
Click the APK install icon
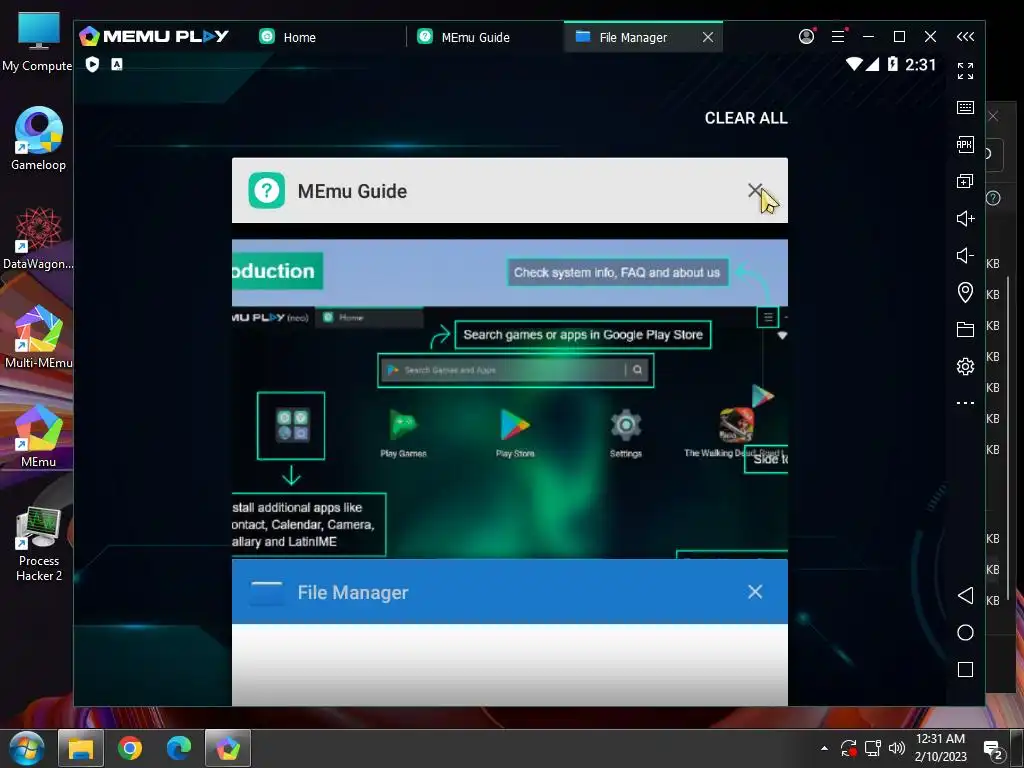tap(965, 144)
